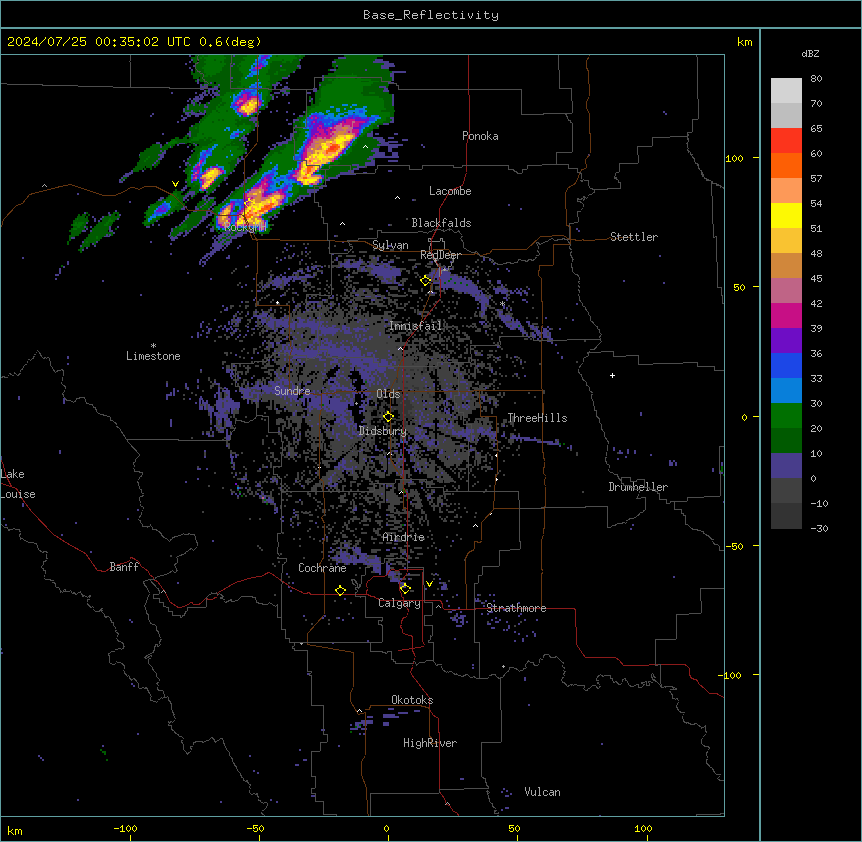Click the RockyMH label under the storm cell
The width and height of the screenshot is (862, 842).
pos(245,227)
